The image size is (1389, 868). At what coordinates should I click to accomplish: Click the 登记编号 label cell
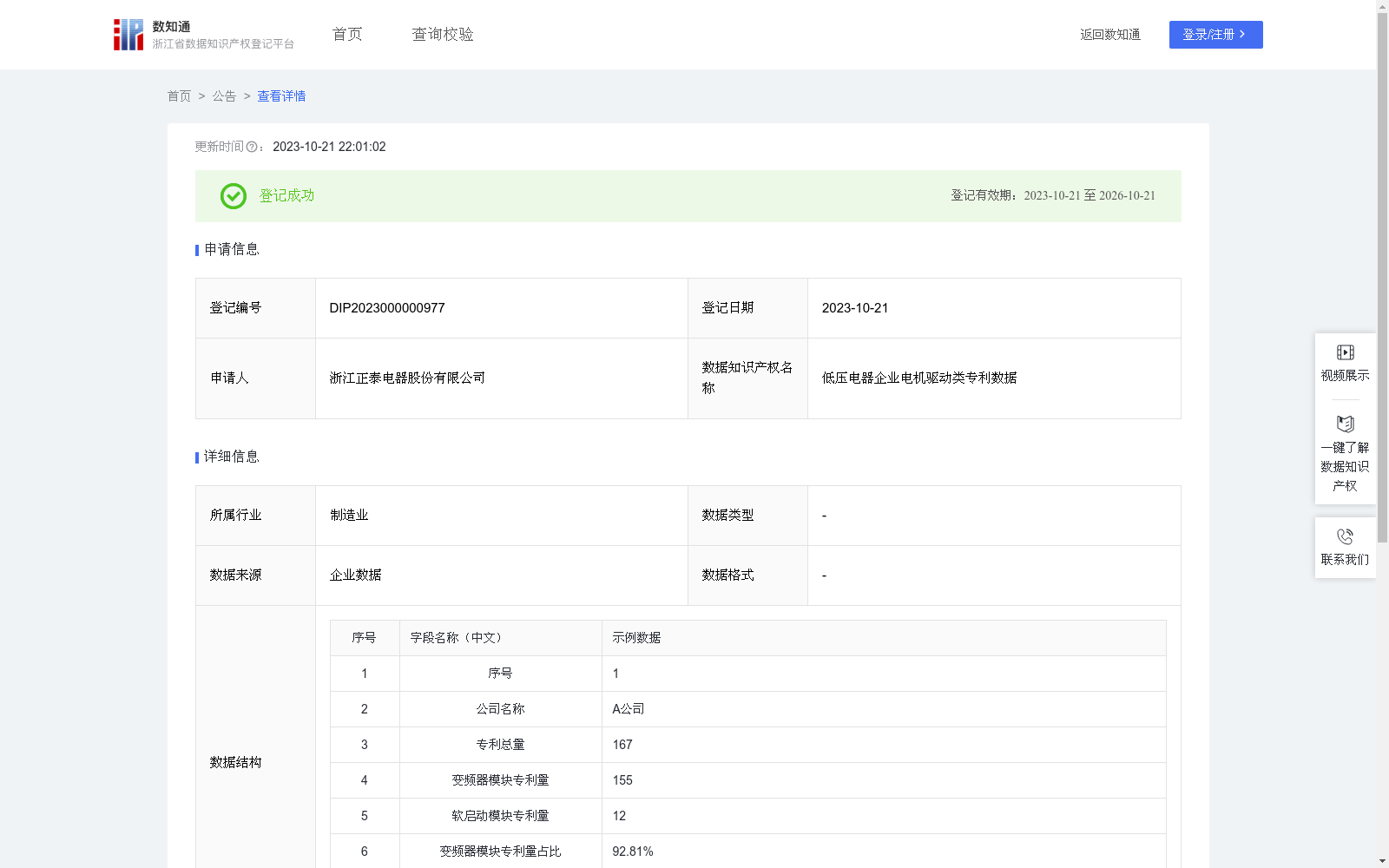coord(255,308)
